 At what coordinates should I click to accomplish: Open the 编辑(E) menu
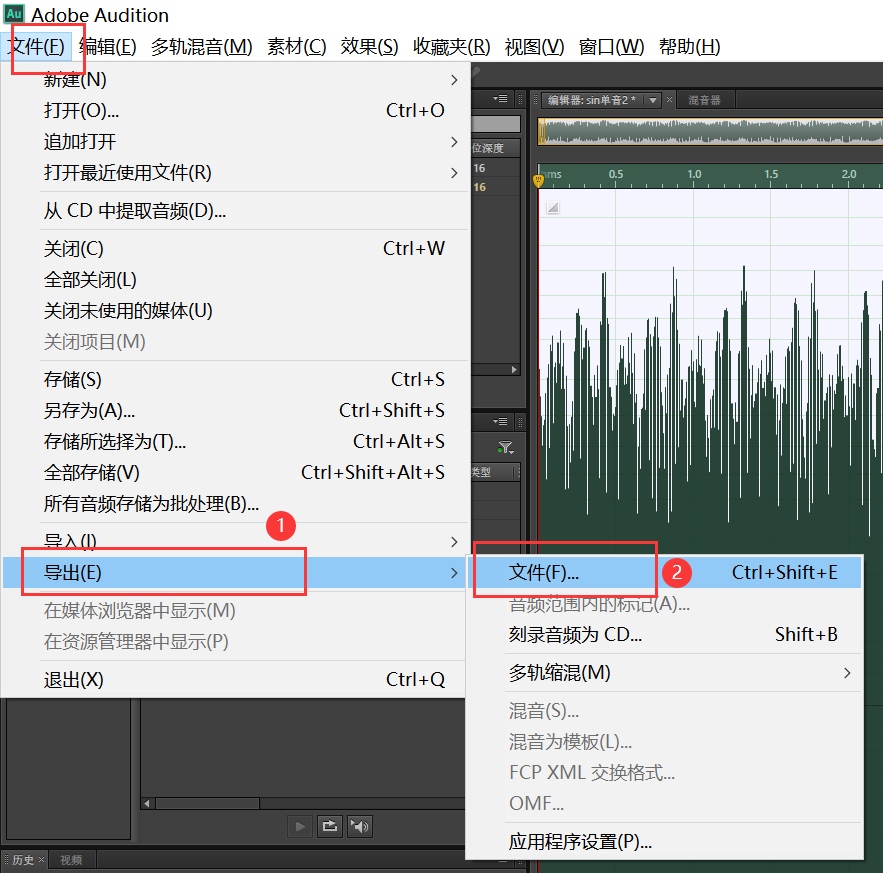point(108,47)
